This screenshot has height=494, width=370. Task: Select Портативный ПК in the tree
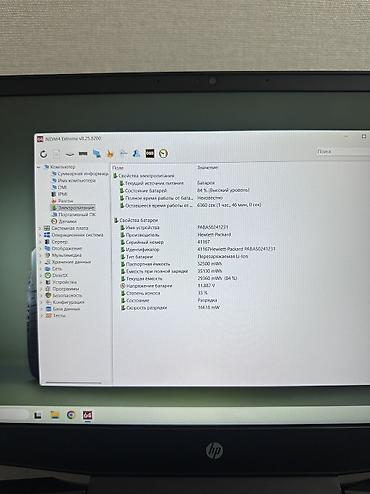pos(73,214)
